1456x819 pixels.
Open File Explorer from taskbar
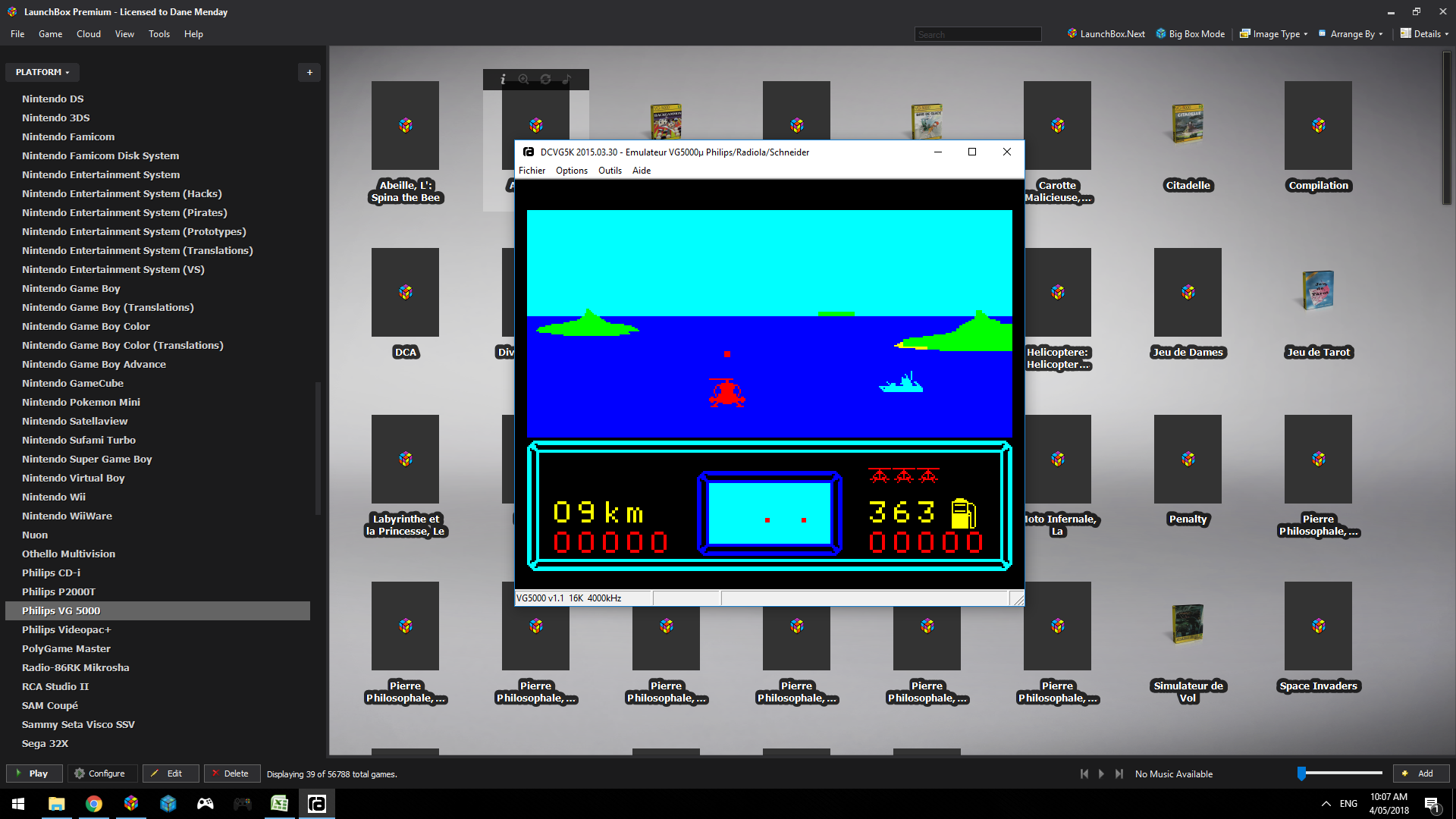click(56, 804)
